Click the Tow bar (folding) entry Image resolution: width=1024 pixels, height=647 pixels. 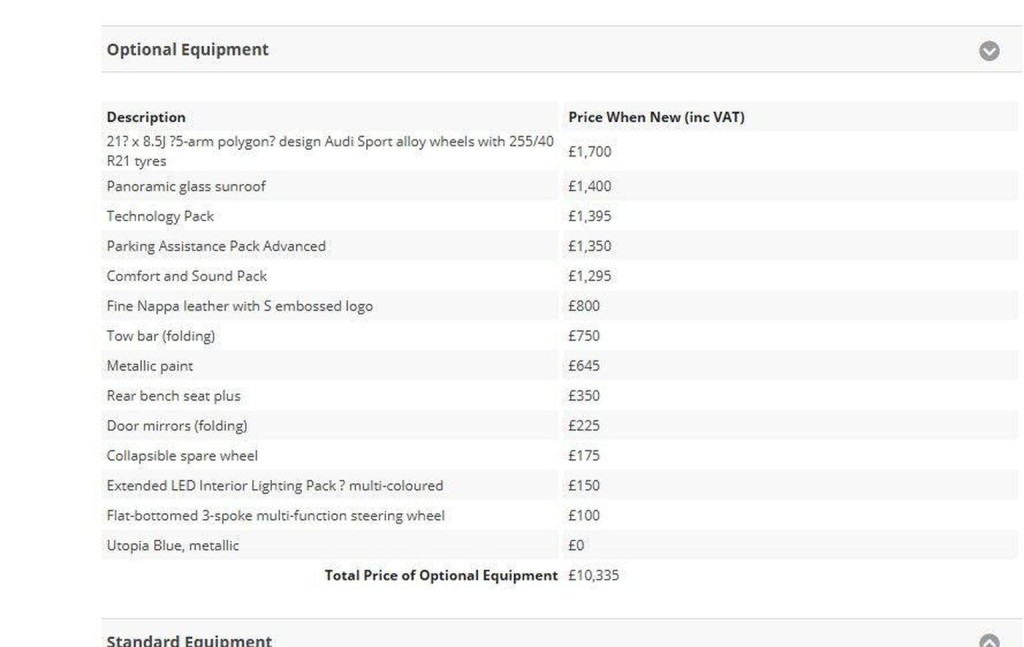[x=161, y=336]
